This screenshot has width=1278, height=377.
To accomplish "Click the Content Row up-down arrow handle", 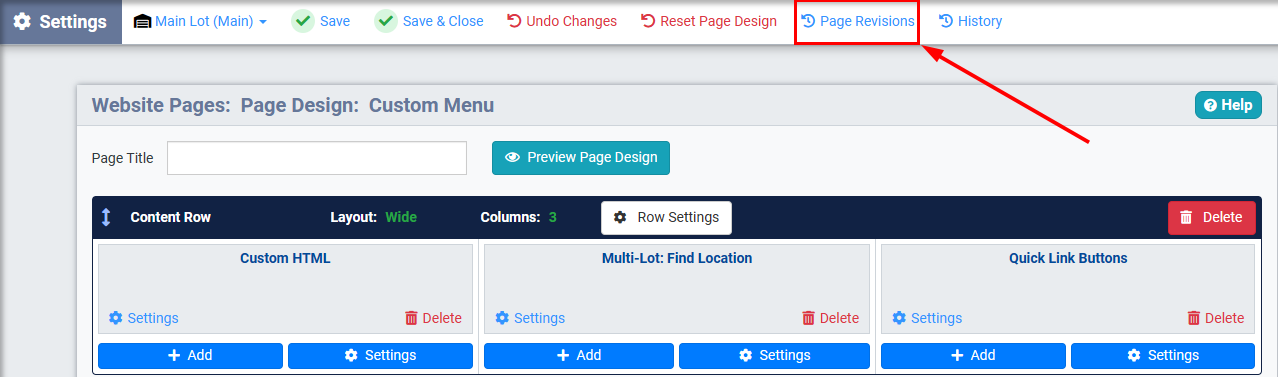I will pyautogui.click(x=106, y=217).
